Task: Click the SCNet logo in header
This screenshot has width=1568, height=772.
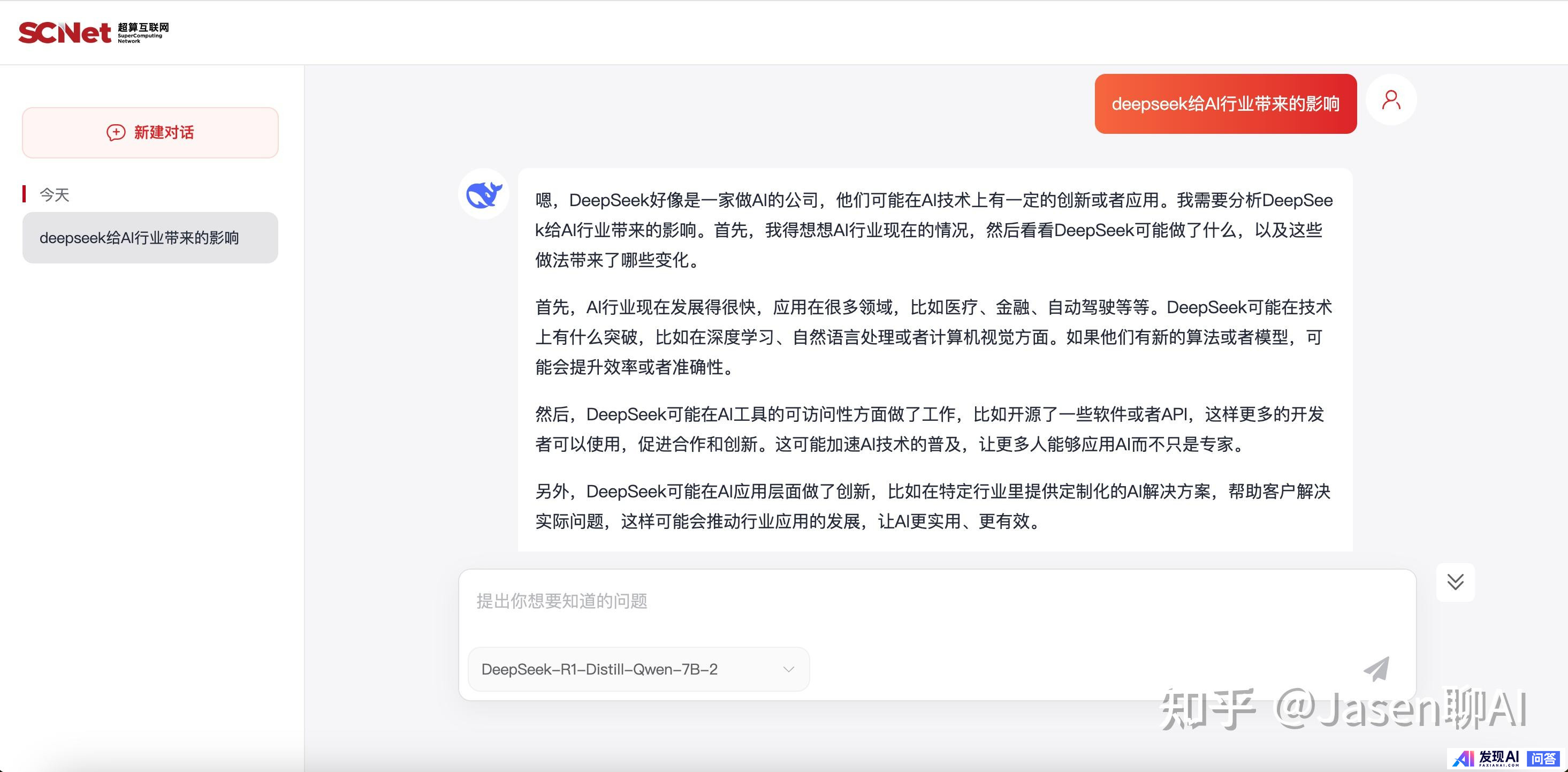Action: [x=65, y=32]
